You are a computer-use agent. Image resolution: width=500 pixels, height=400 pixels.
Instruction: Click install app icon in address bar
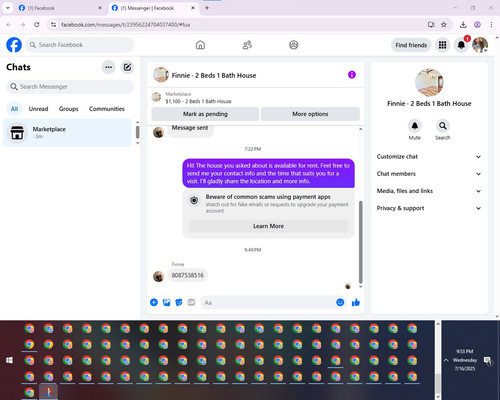[431, 25]
